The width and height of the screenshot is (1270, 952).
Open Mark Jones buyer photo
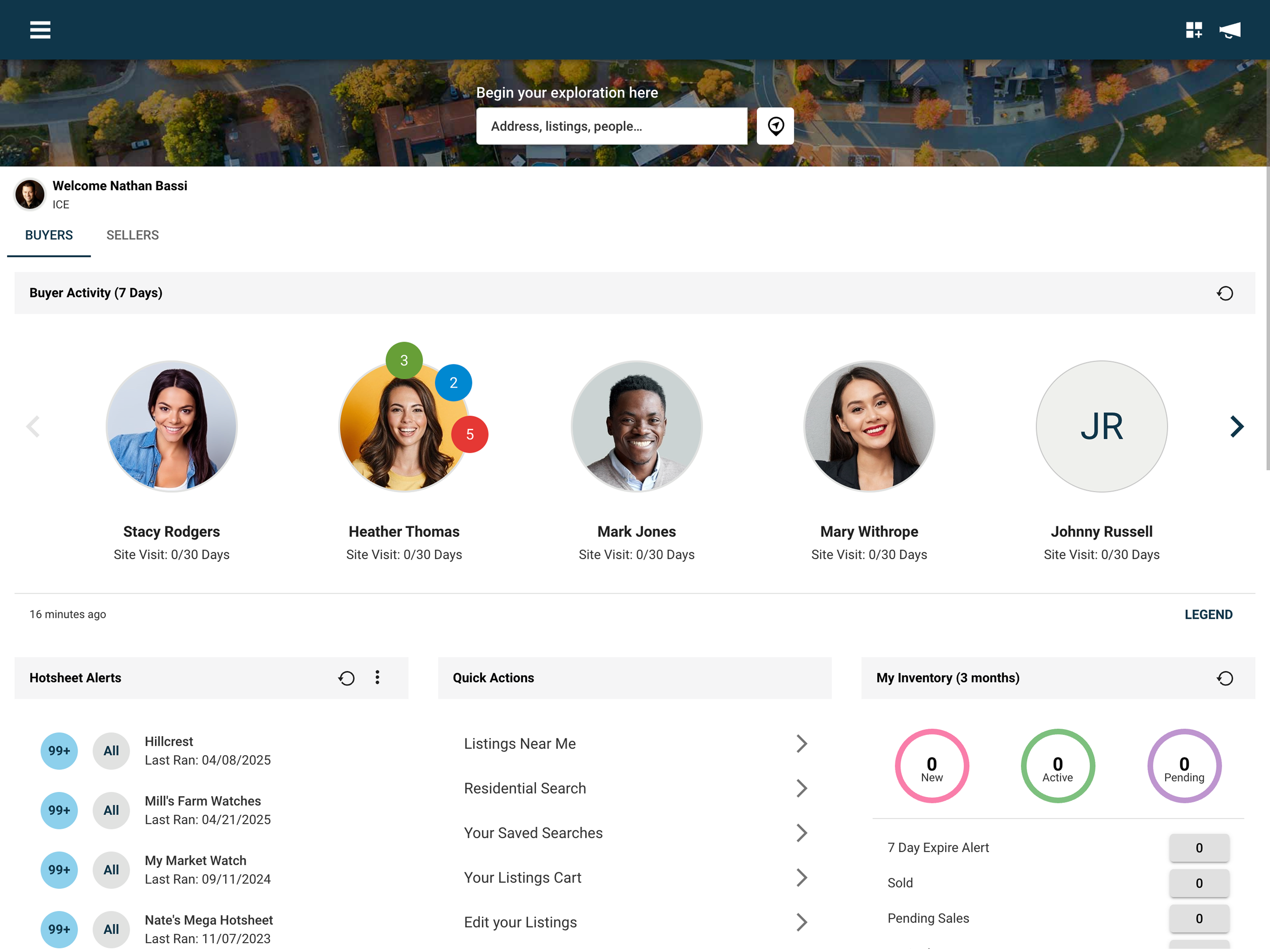pyautogui.click(x=637, y=427)
